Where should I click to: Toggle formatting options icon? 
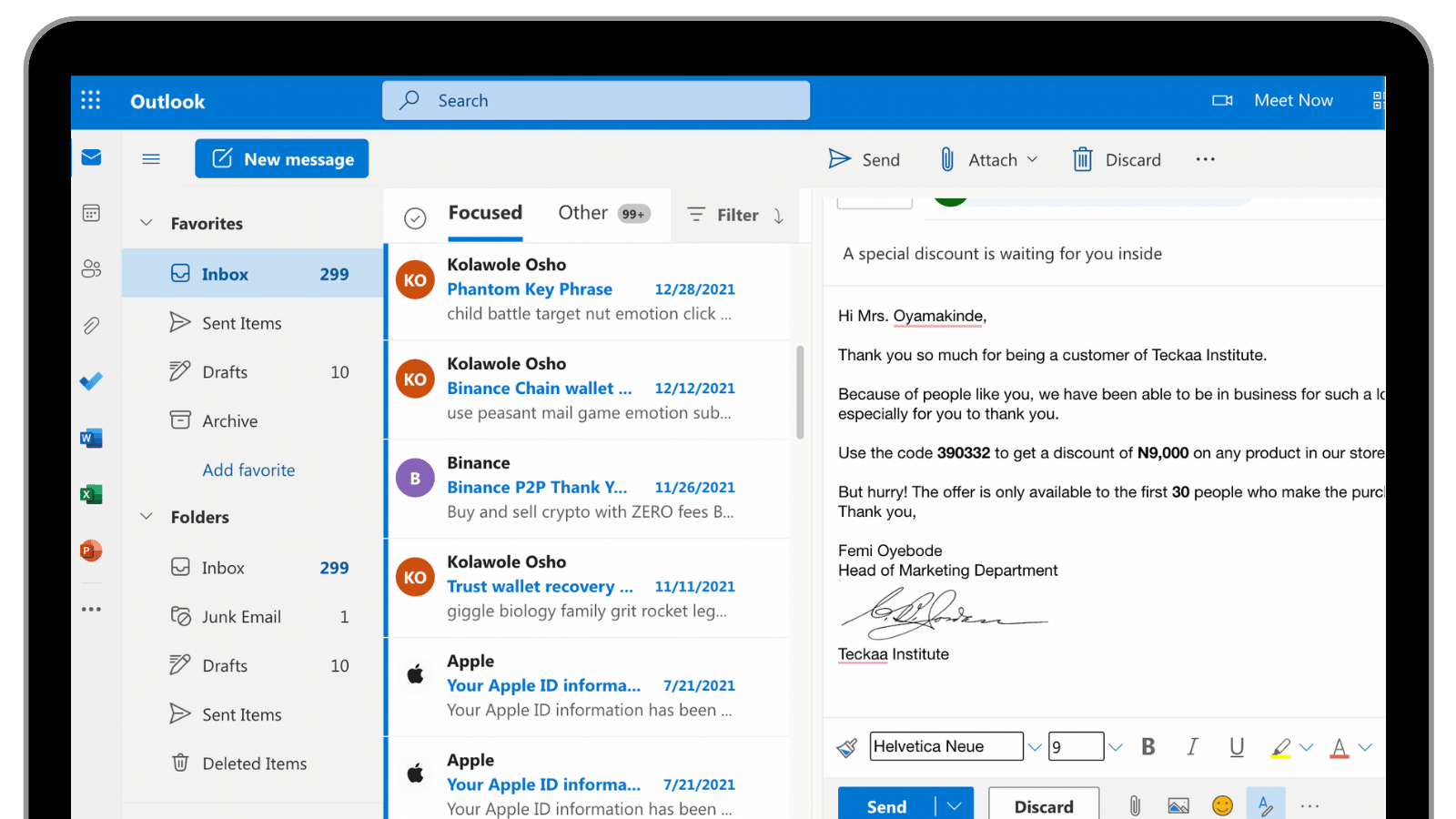click(1266, 804)
